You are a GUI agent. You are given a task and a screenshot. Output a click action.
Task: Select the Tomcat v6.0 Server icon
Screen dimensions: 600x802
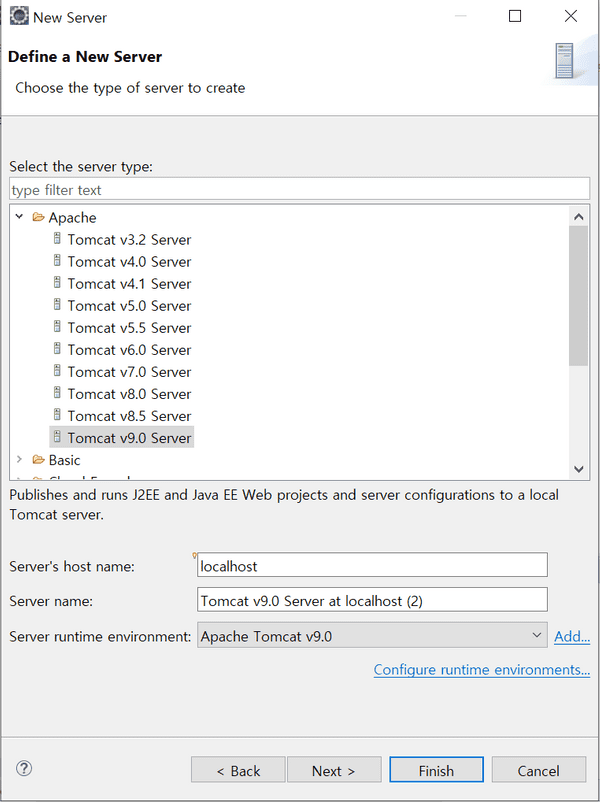tap(58, 349)
